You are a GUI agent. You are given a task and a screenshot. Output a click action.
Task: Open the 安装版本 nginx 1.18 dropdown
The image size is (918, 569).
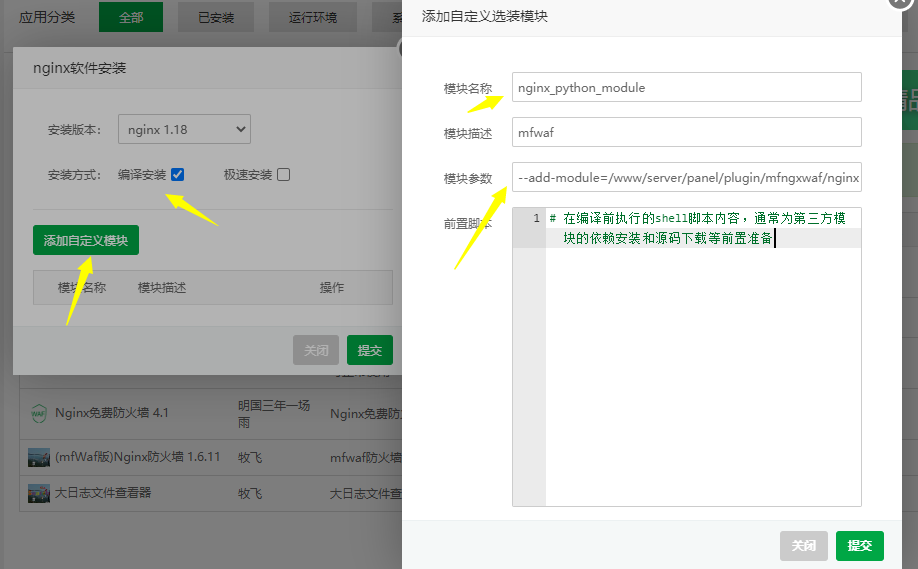point(184,129)
